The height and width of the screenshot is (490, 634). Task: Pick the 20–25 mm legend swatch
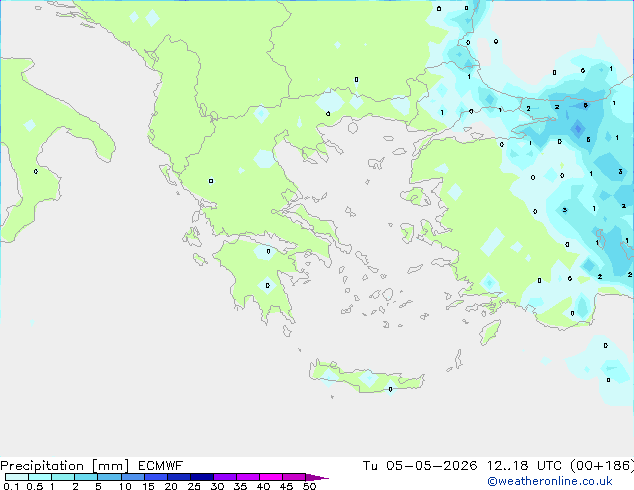tap(179, 477)
